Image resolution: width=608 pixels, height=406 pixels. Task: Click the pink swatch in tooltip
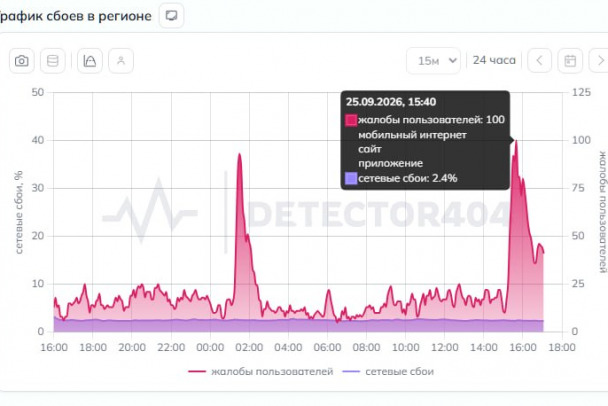(351, 120)
